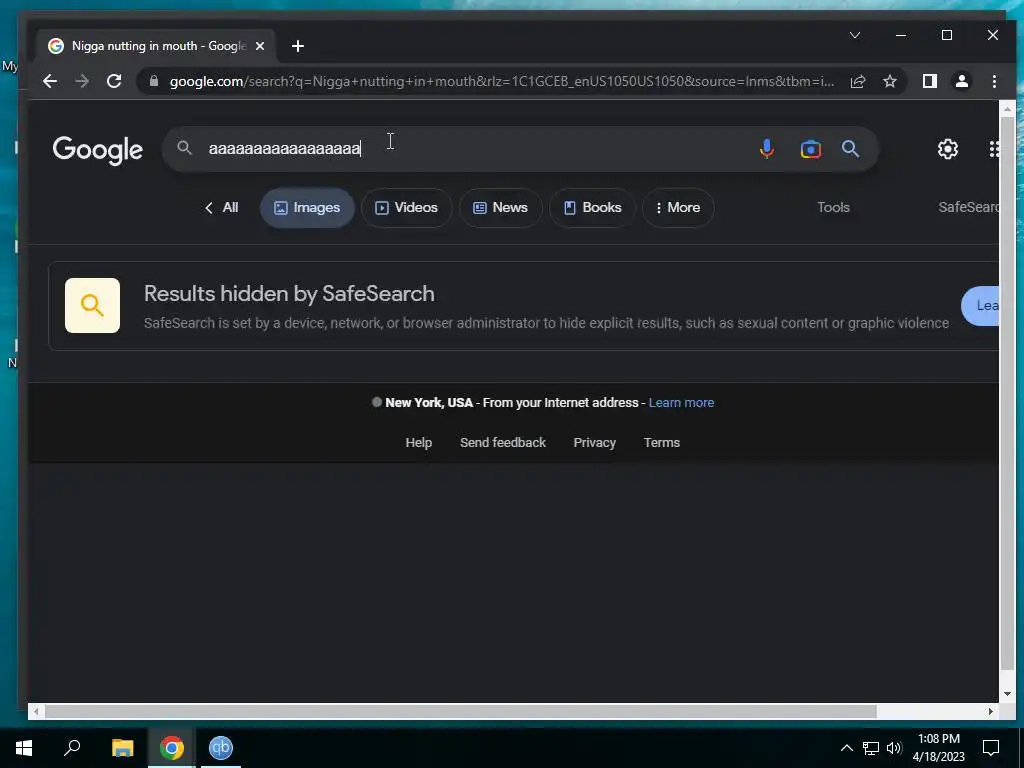Show hidden system tray icons
The image size is (1024, 768).
click(846, 748)
